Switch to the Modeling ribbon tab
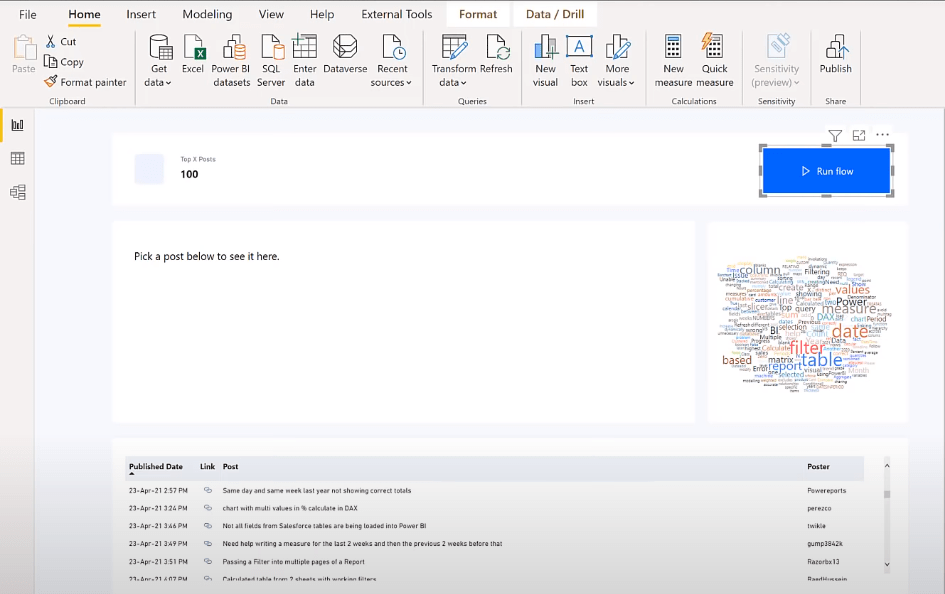945x594 pixels. coord(207,14)
